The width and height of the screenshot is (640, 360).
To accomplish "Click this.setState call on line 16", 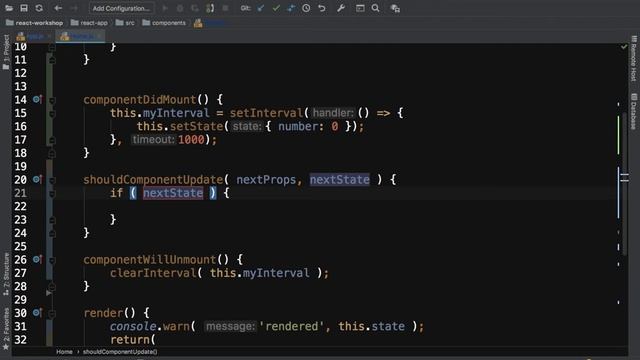I will (x=180, y=127).
